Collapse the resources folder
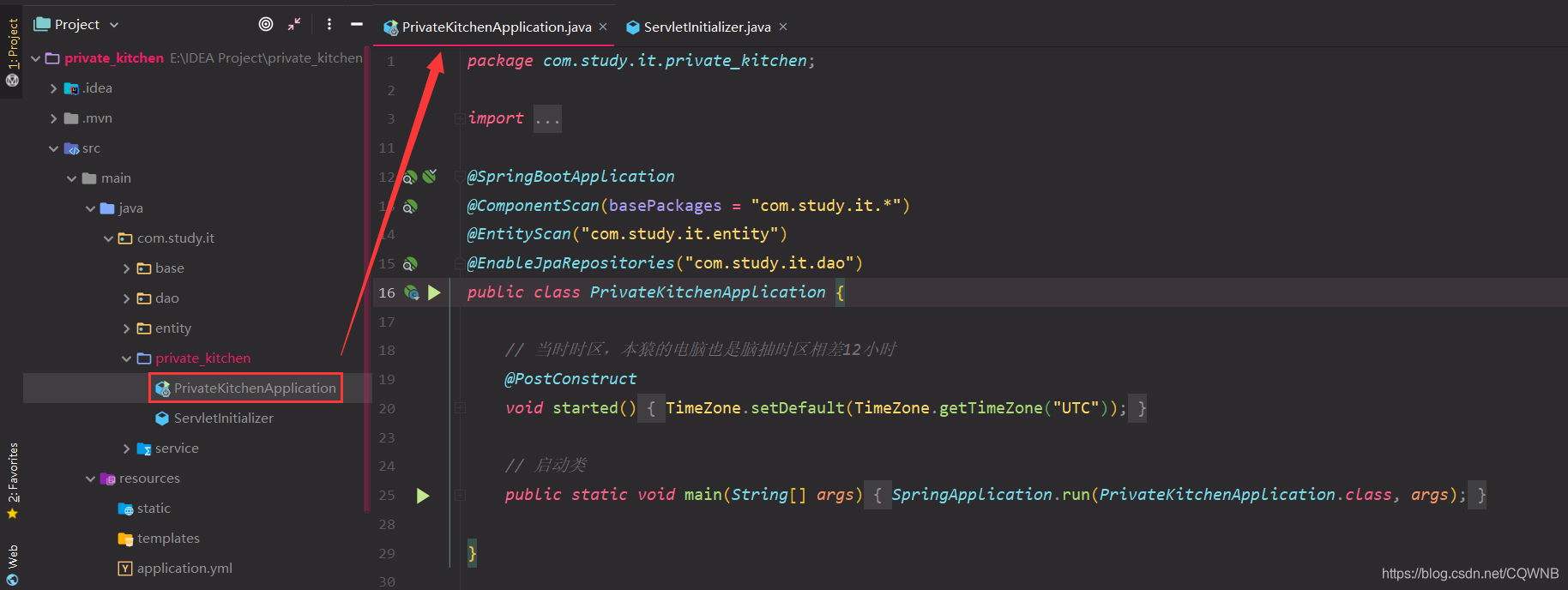The height and width of the screenshot is (590, 1568). click(x=90, y=479)
